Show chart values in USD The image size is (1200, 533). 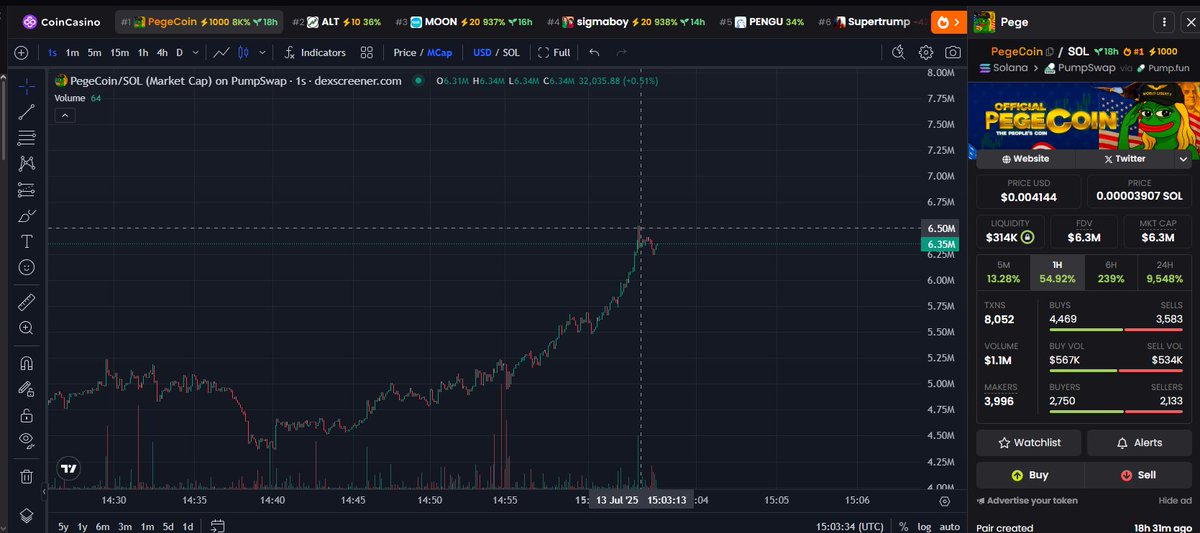[483, 52]
